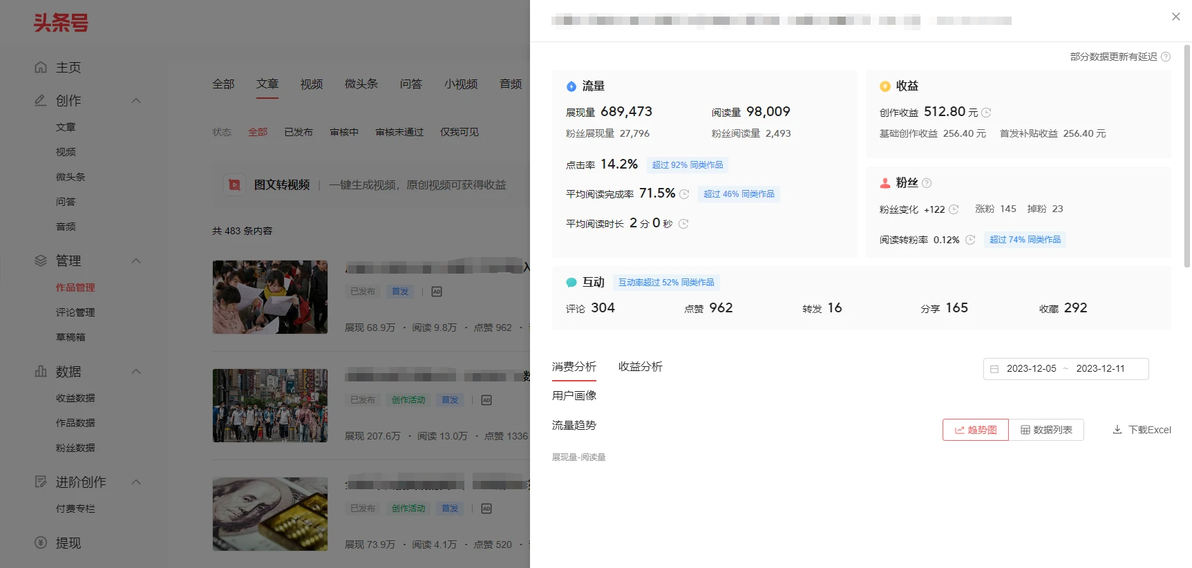Viewport: 1192px width, 568px height.
Task: Switch to 小视频 content tab
Action: [461, 84]
